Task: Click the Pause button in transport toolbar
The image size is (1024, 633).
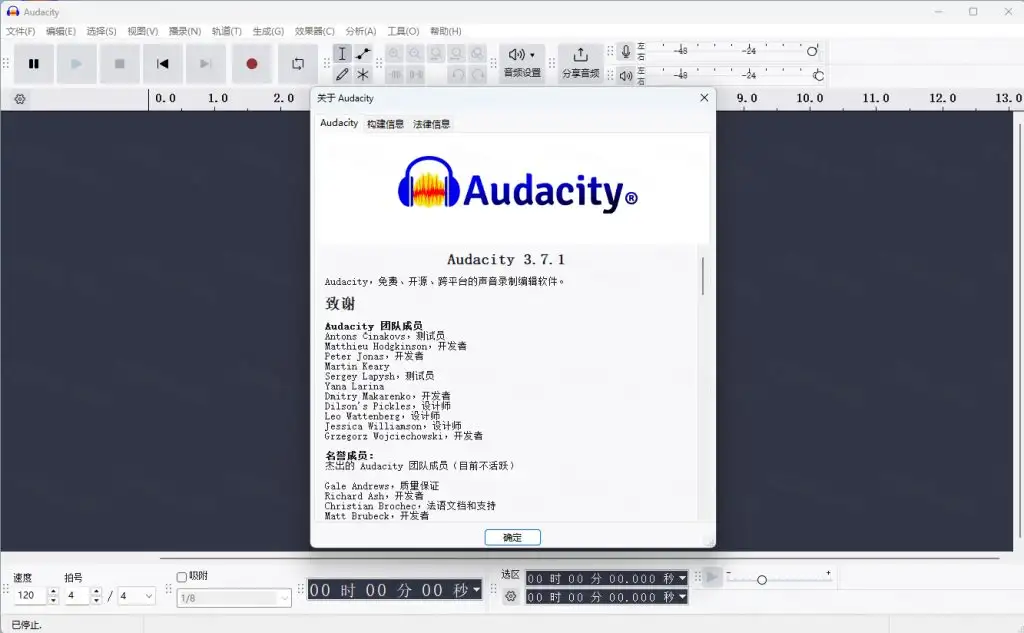Action: [34, 64]
